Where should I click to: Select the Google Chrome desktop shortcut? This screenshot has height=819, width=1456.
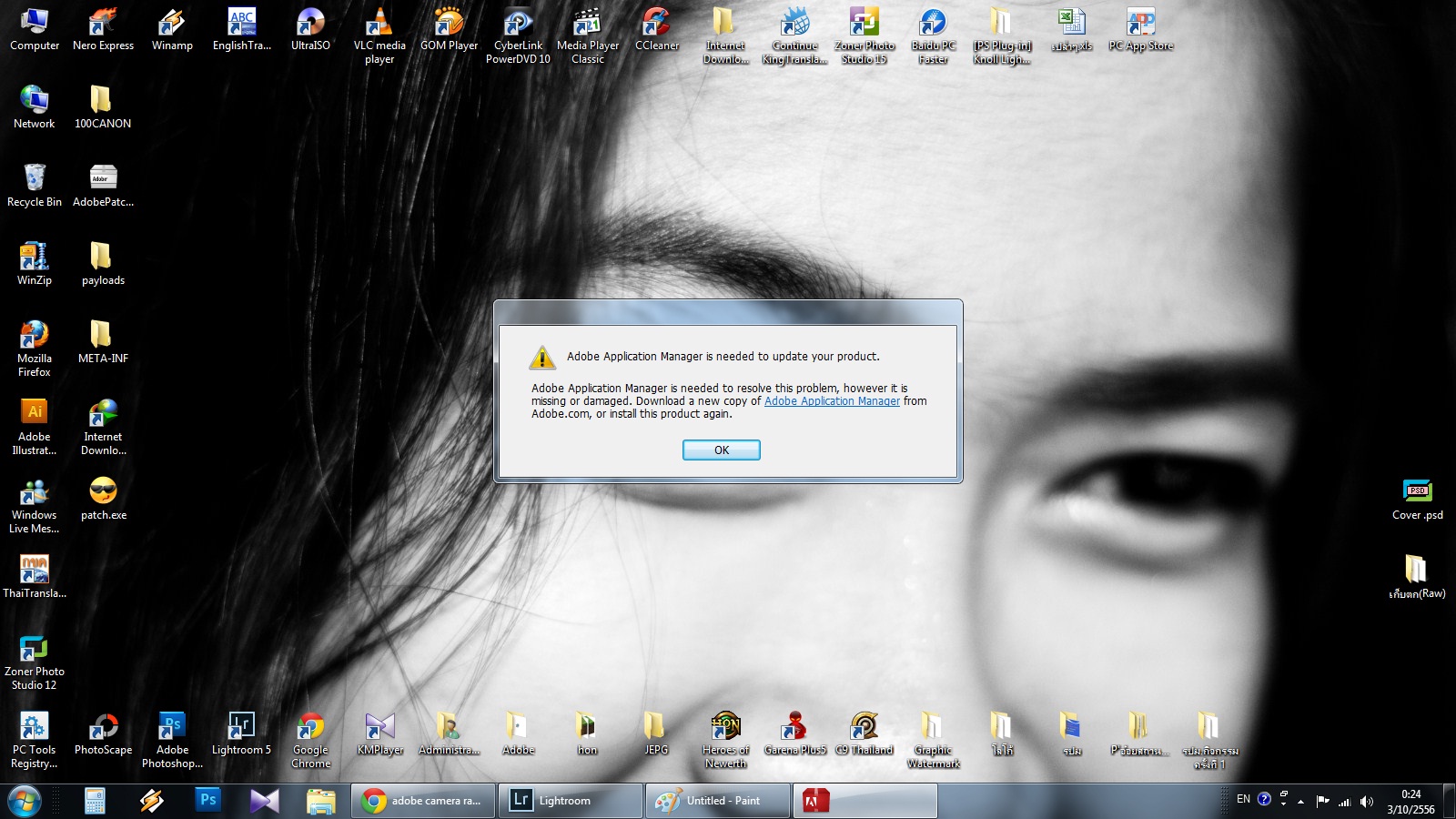(310, 740)
